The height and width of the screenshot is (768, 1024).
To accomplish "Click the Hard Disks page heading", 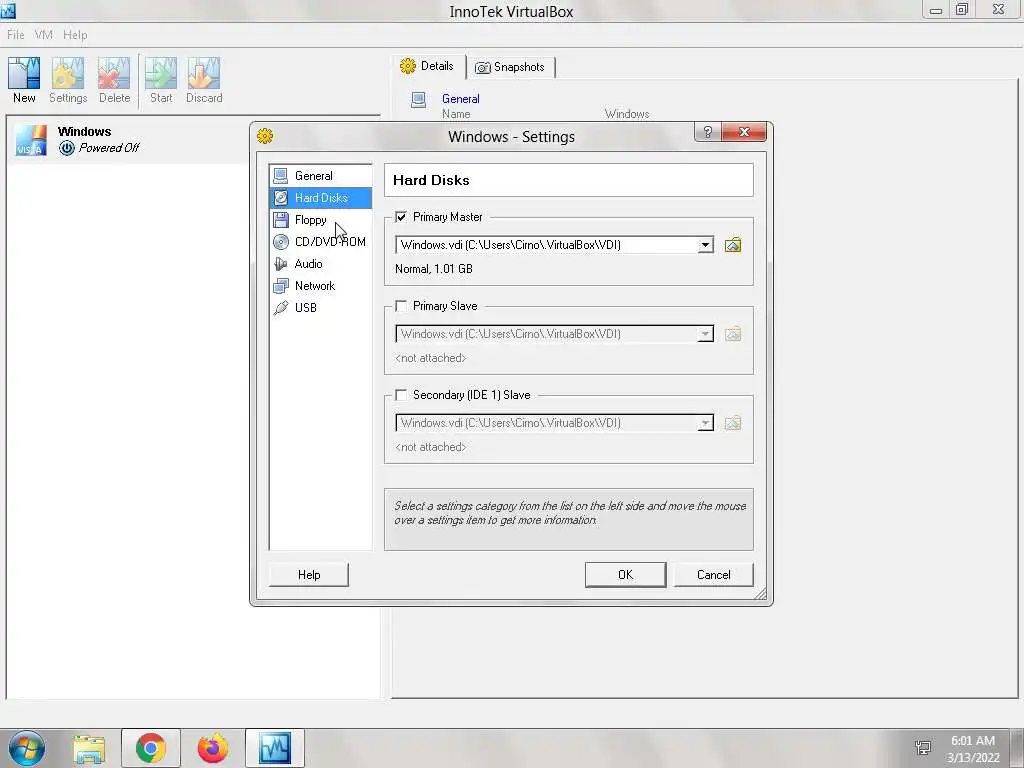I will point(431,180).
